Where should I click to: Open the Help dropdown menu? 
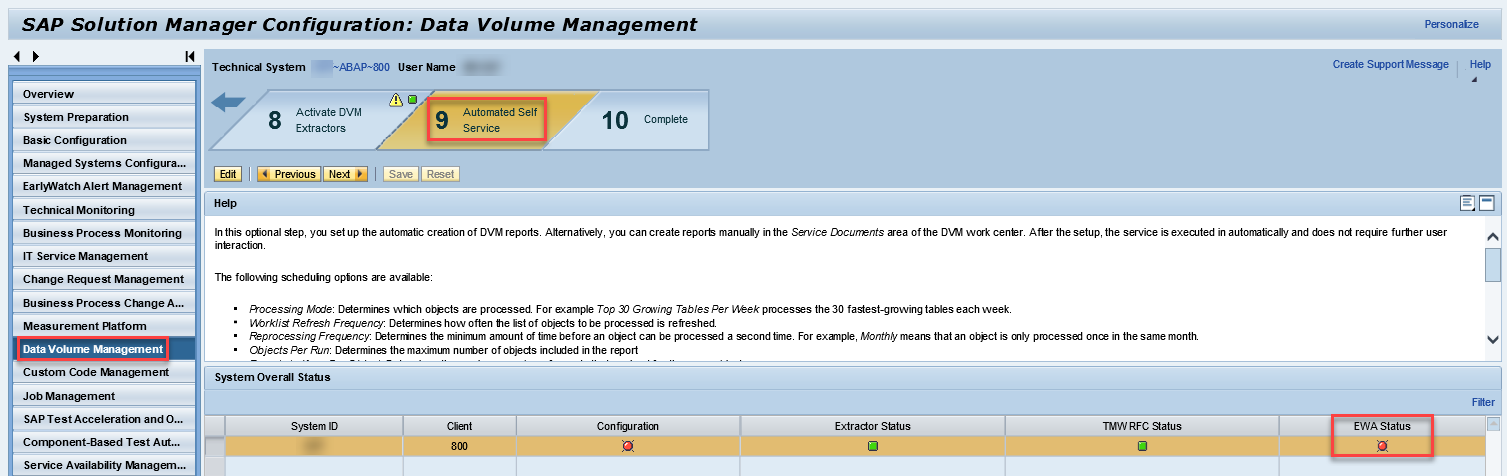[x=1480, y=64]
